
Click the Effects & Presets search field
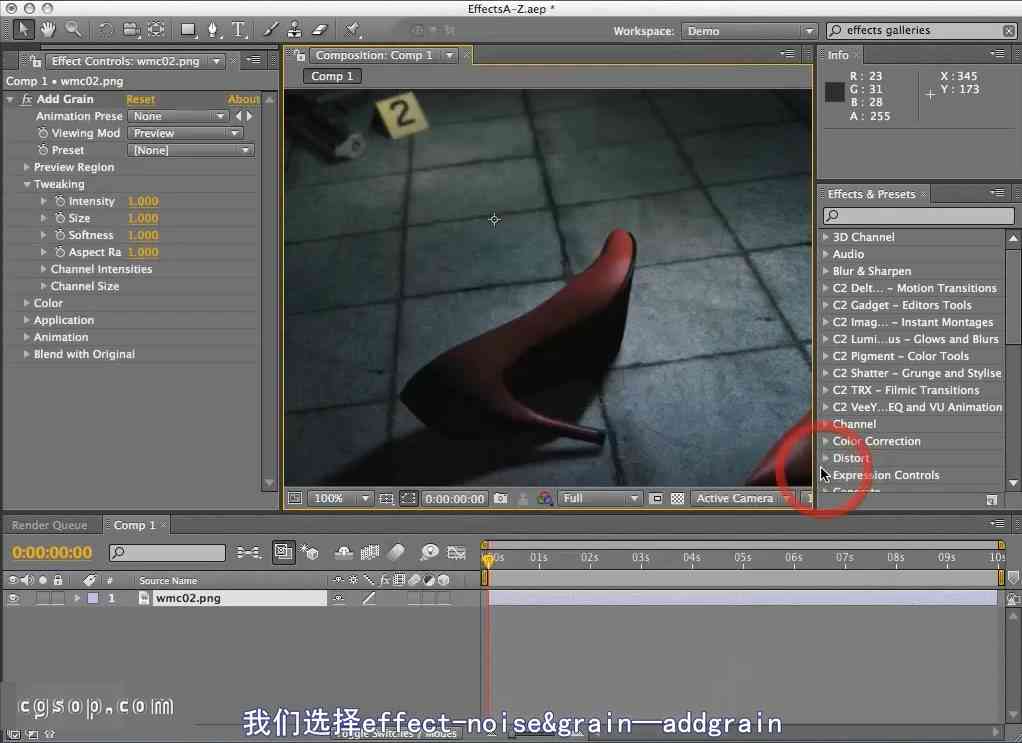(x=918, y=216)
